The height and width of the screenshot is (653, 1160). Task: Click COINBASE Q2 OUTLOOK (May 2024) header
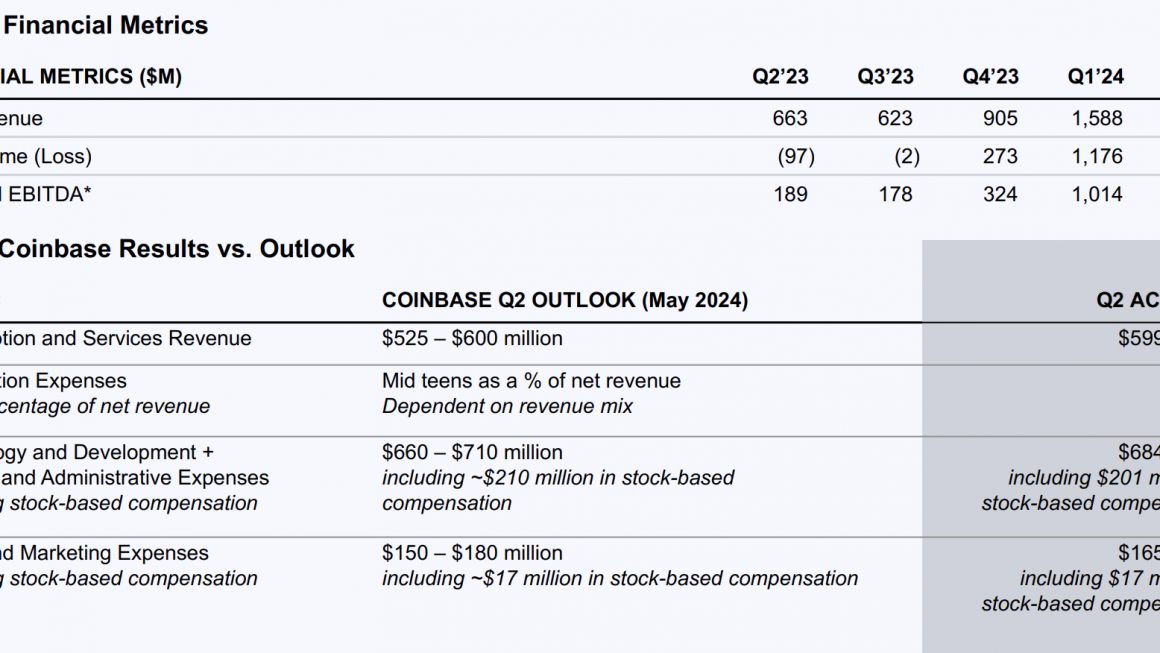(564, 300)
